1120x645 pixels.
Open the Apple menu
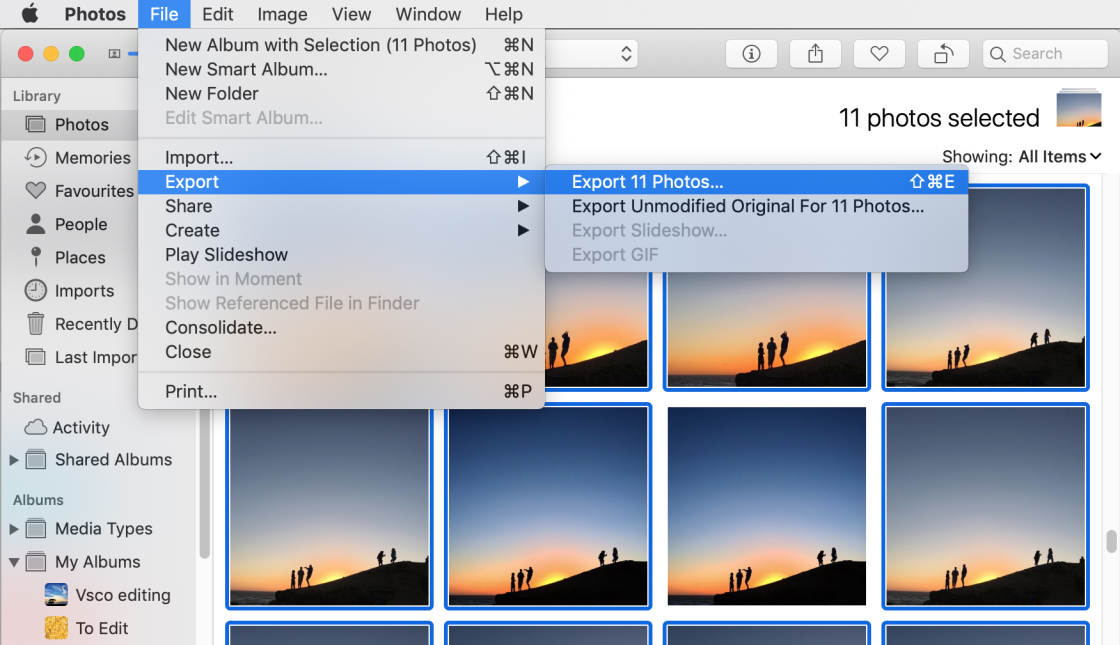click(x=29, y=14)
